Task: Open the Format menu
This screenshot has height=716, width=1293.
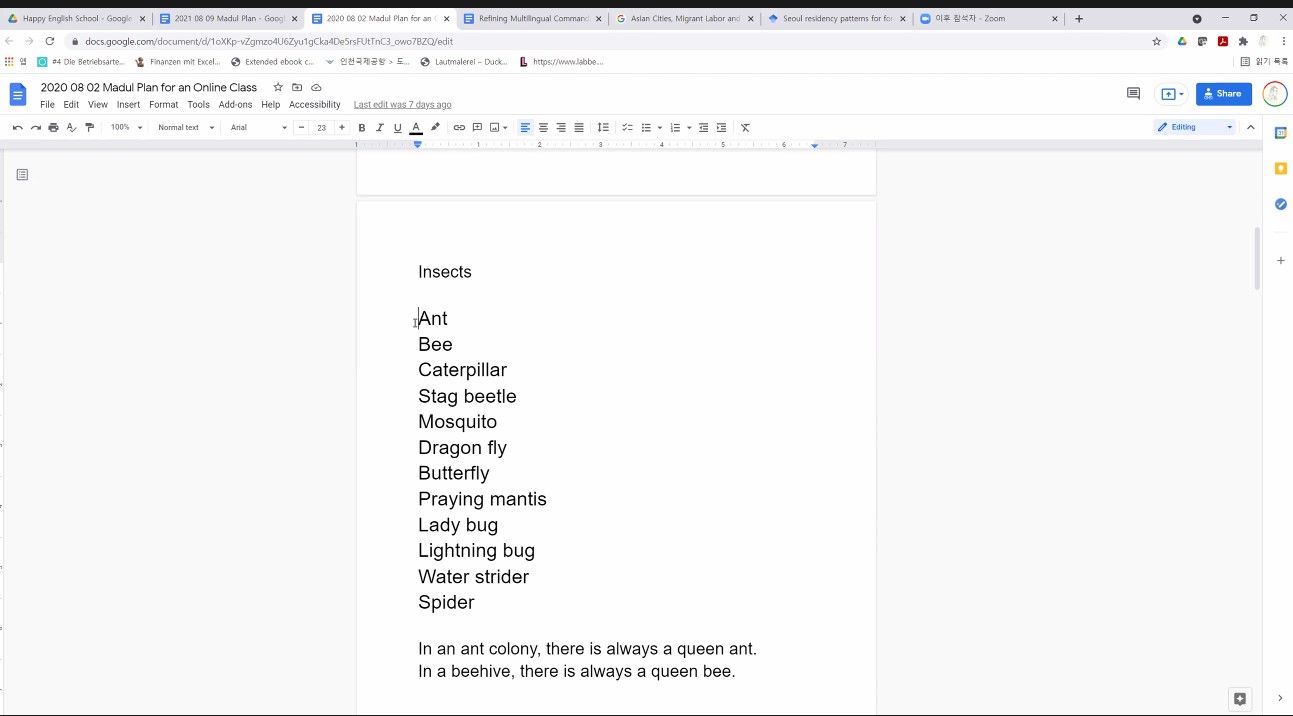Action: (163, 105)
